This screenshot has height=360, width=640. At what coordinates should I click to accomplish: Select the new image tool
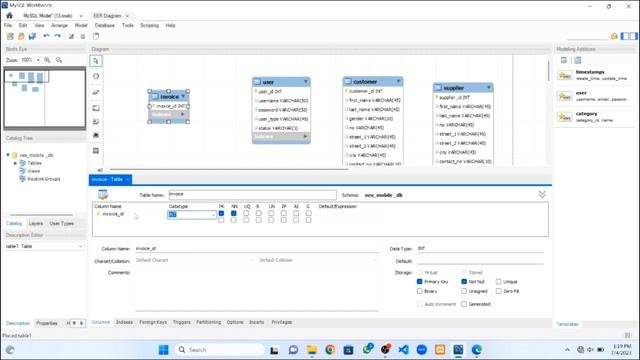(96, 135)
